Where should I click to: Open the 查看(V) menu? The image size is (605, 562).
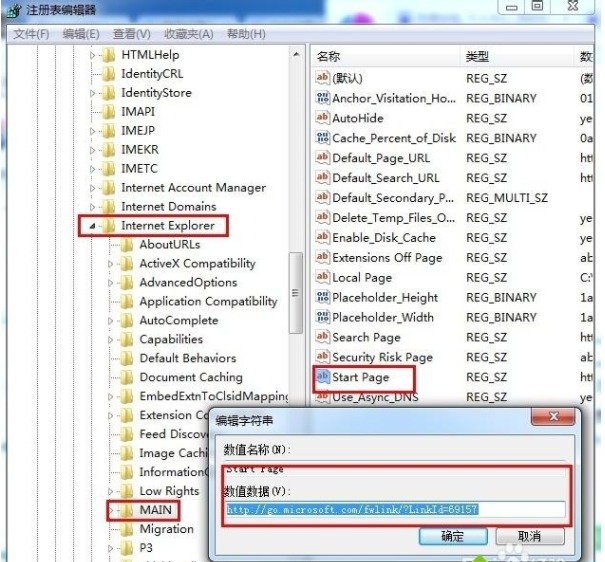132,34
